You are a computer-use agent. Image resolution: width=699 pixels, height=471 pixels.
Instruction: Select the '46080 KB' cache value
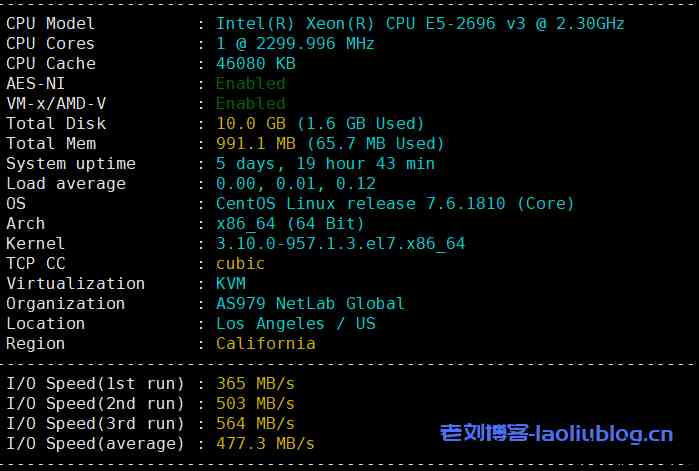pos(255,63)
